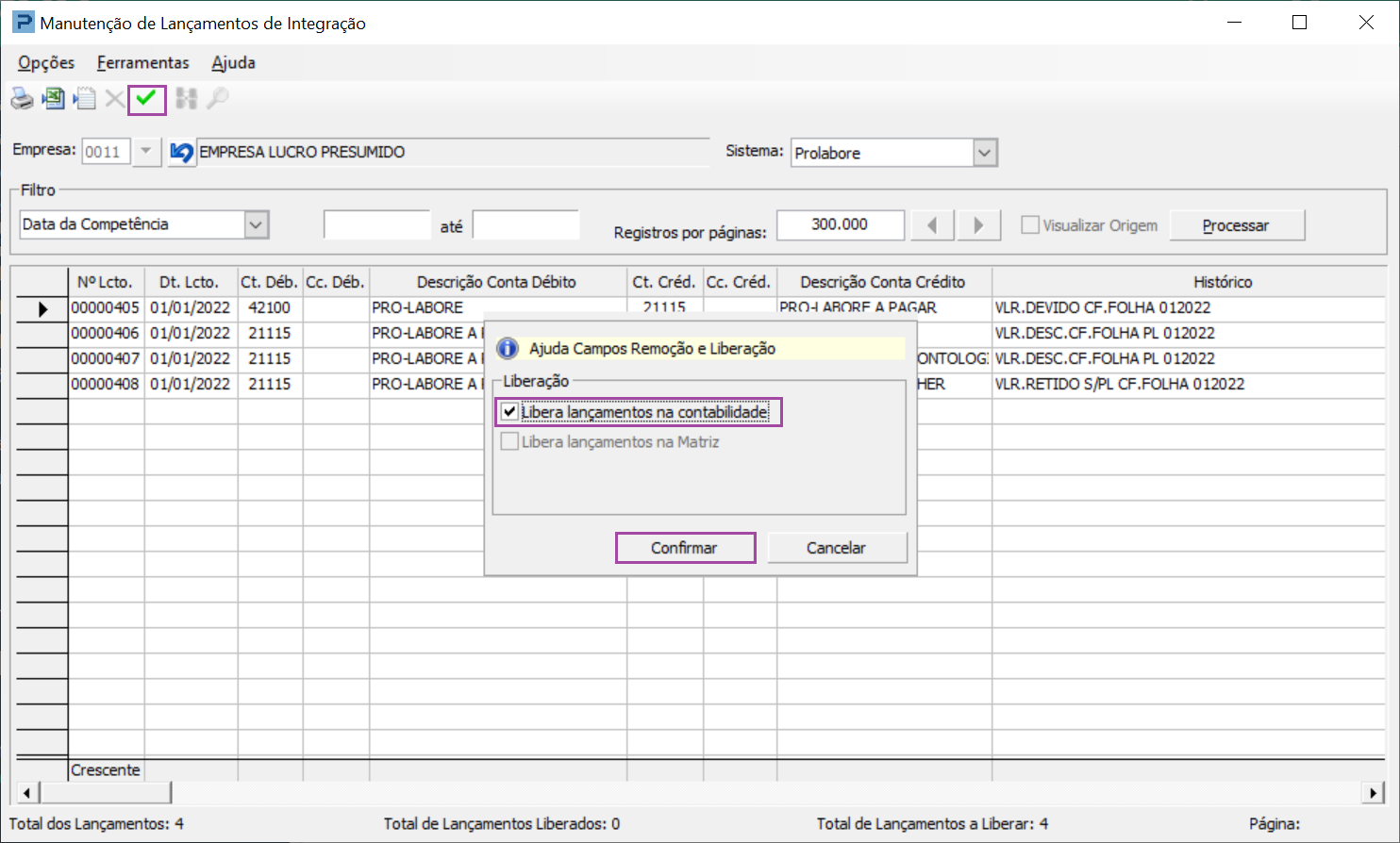Image resolution: width=1400 pixels, height=843 pixels.
Task: Toggle 'Visualizar Origem' checkbox
Action: (x=1030, y=225)
